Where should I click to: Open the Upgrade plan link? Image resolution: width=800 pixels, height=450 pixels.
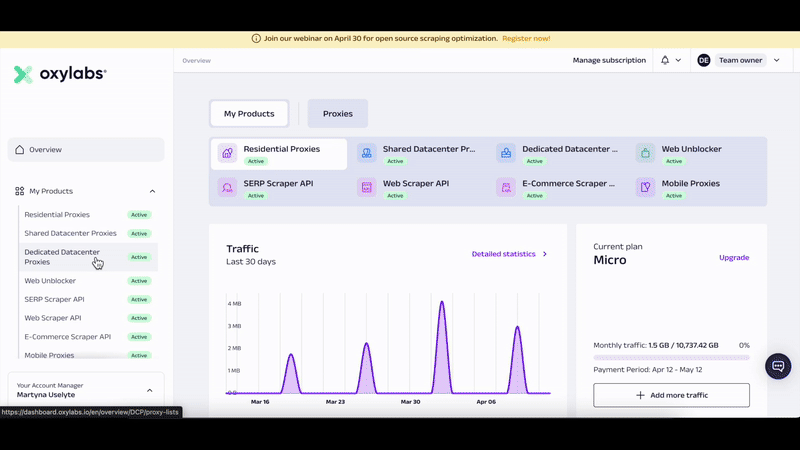point(733,258)
